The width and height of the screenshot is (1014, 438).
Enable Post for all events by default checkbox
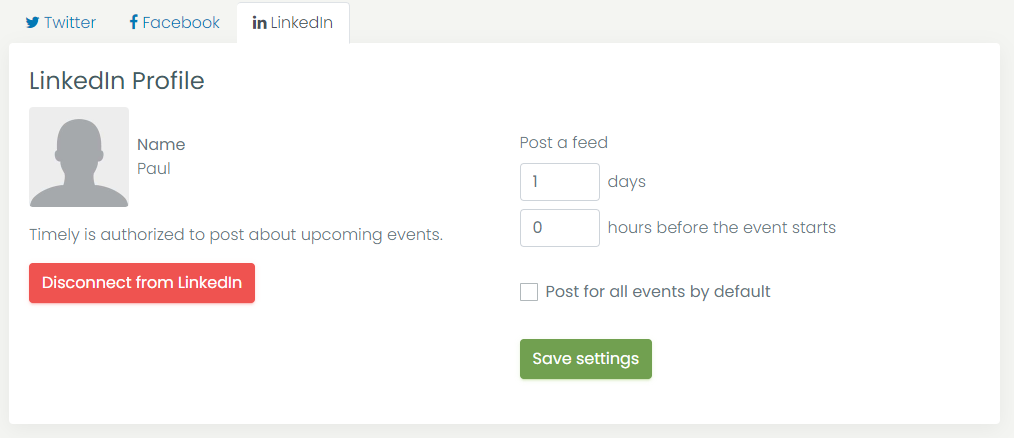coord(529,292)
